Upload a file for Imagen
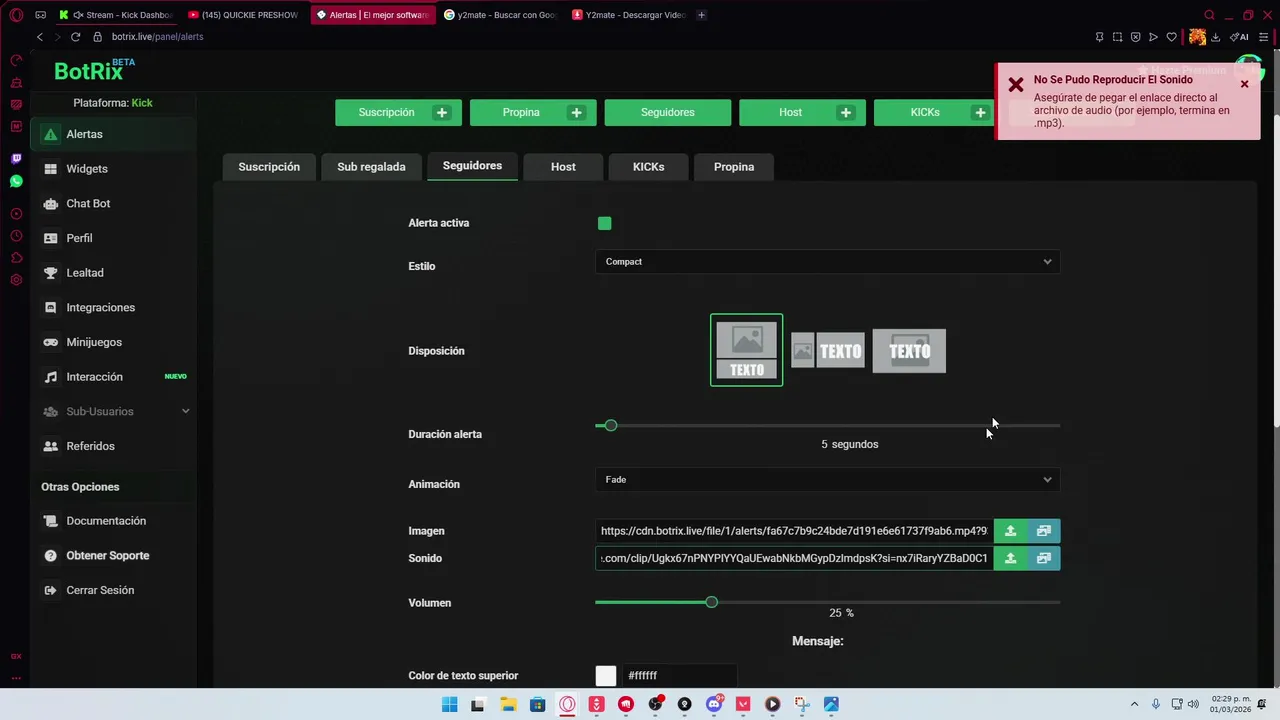 coord(1010,531)
